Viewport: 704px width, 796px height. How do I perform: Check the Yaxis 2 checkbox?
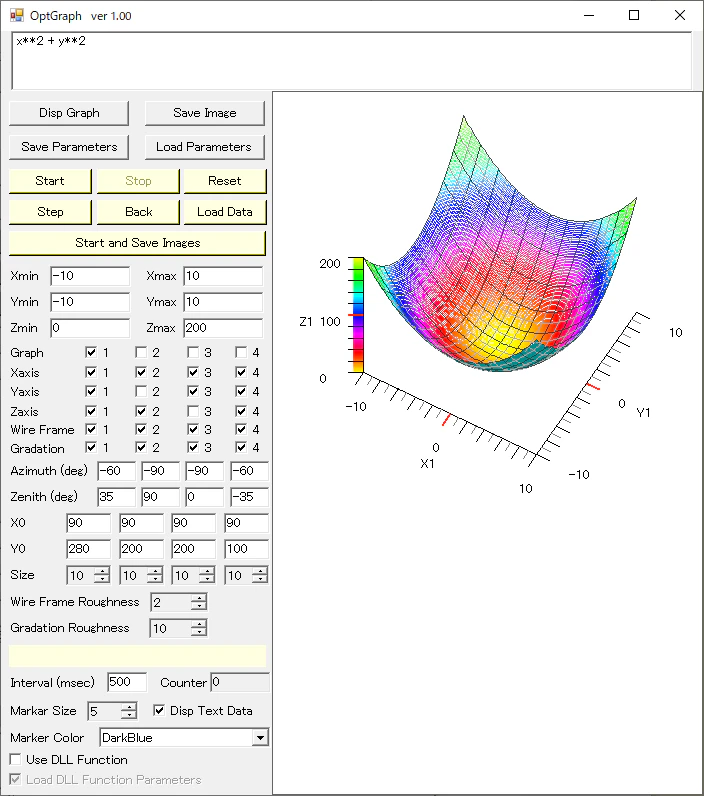[x=141, y=391]
